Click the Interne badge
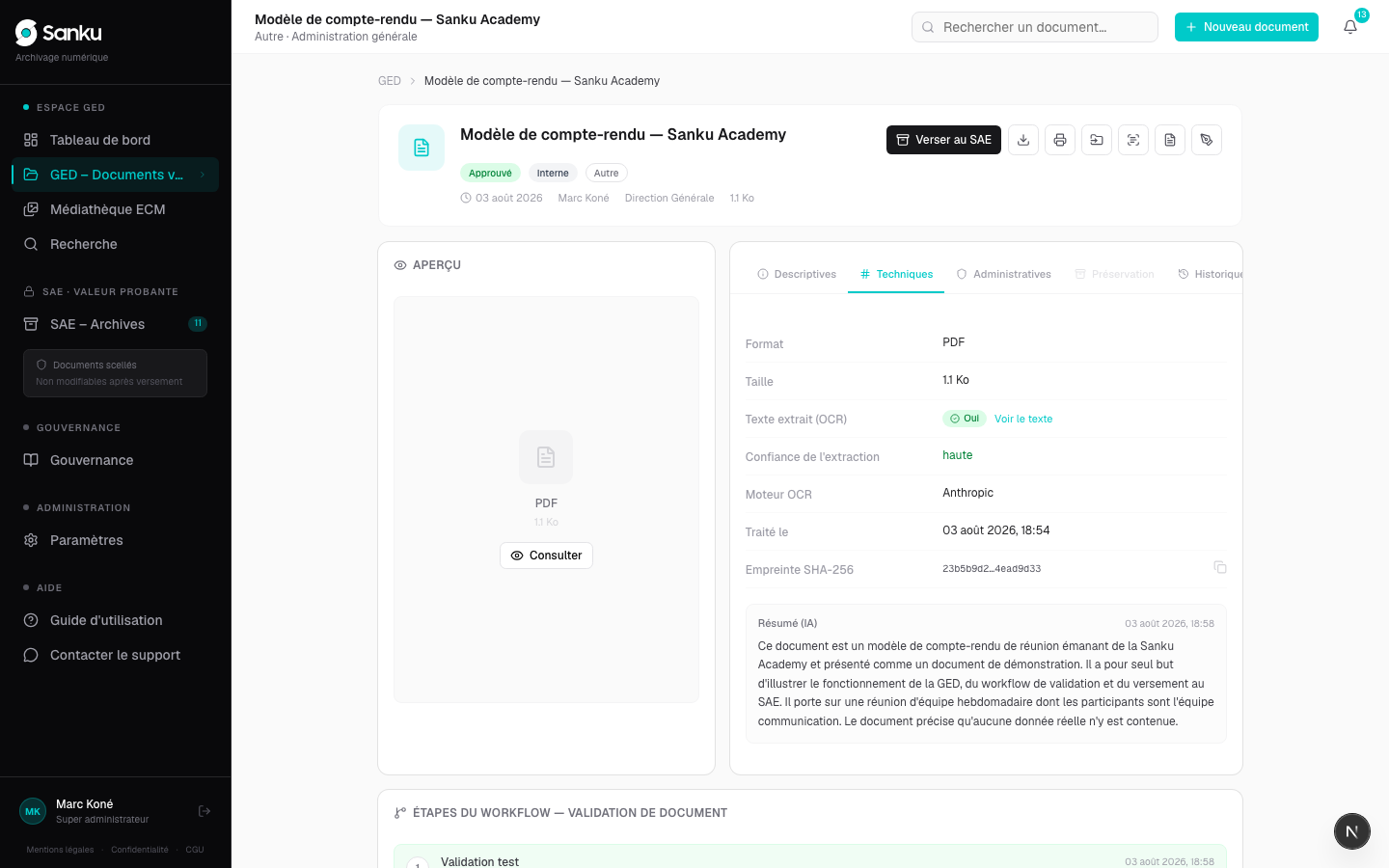Screen dimensions: 1389x868 coord(553,173)
